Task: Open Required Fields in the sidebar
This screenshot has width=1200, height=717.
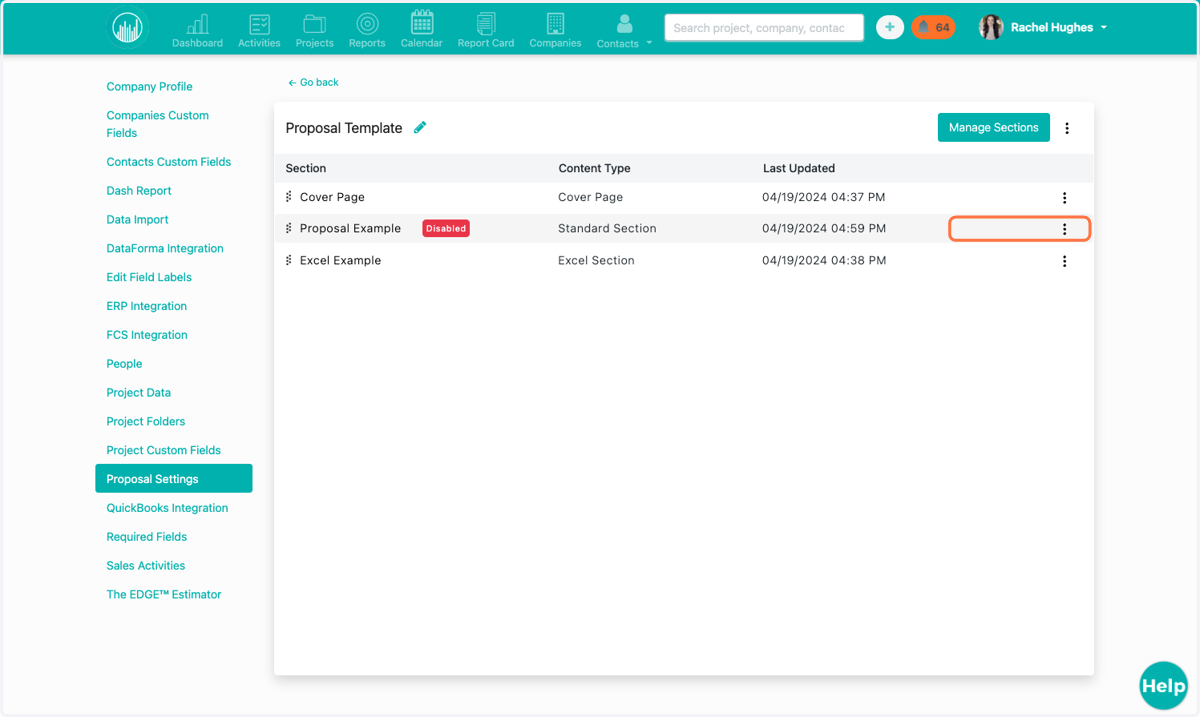Action: [146, 537]
